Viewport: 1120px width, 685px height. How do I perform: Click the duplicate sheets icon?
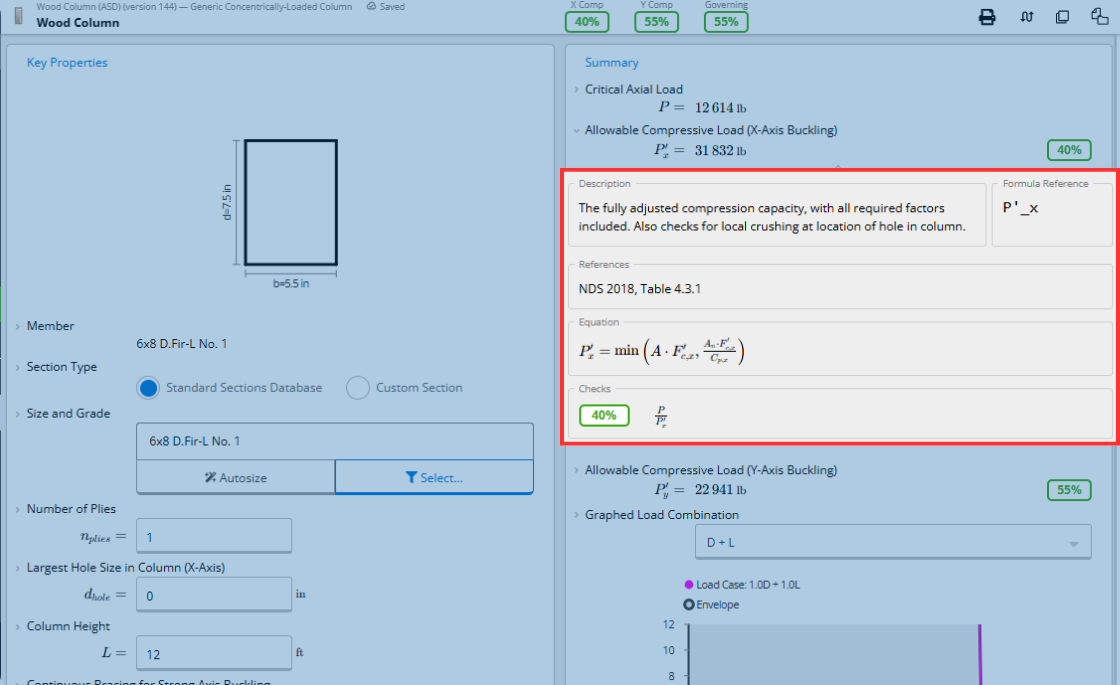1062,17
